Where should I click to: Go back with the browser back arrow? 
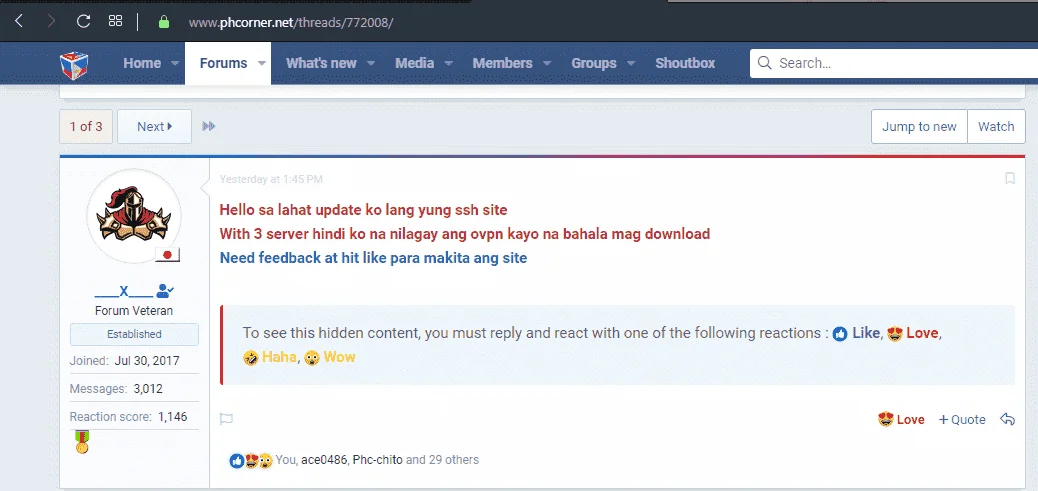19,21
